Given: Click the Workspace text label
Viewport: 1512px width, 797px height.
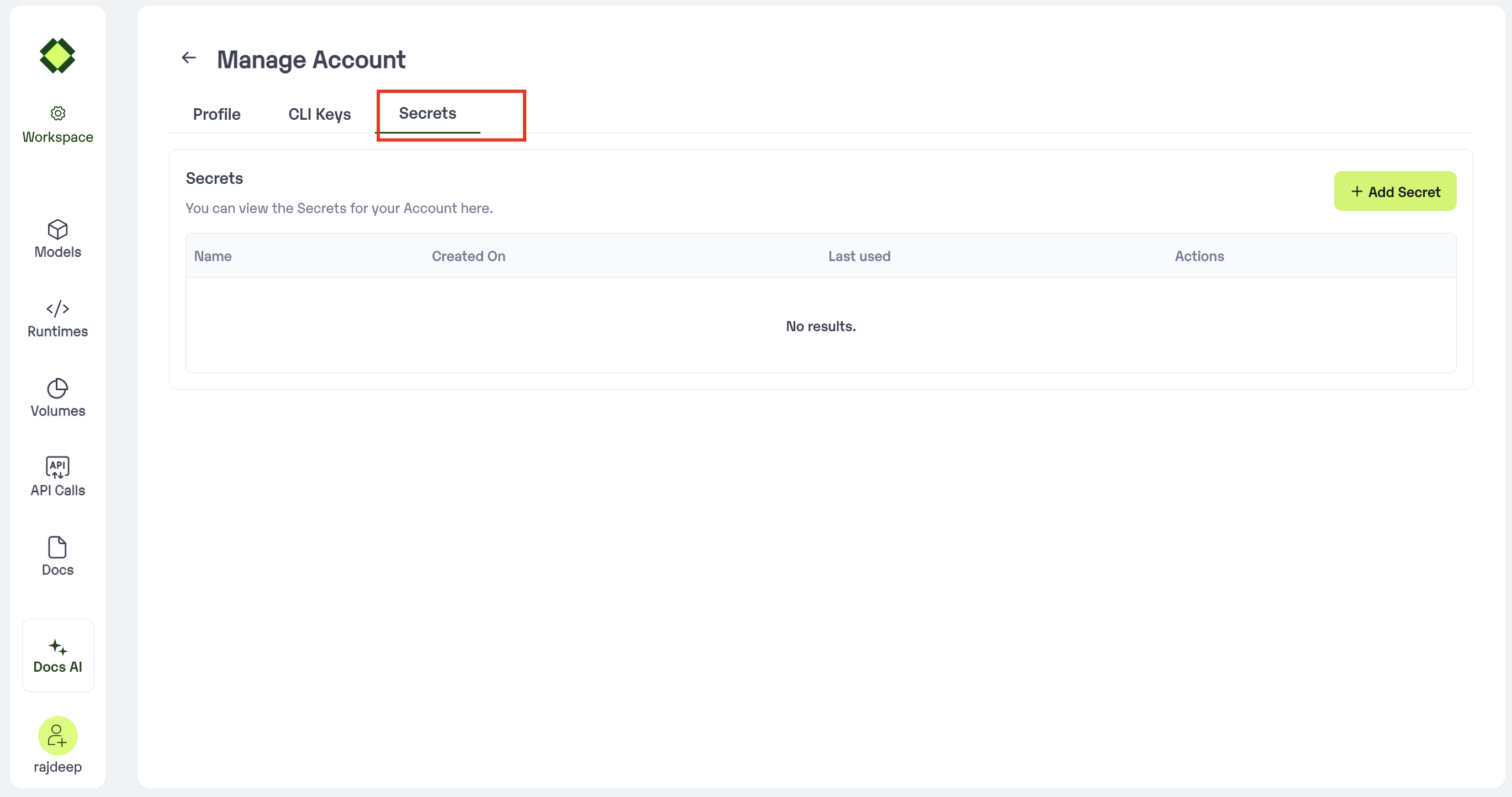Looking at the screenshot, I should click(57, 137).
